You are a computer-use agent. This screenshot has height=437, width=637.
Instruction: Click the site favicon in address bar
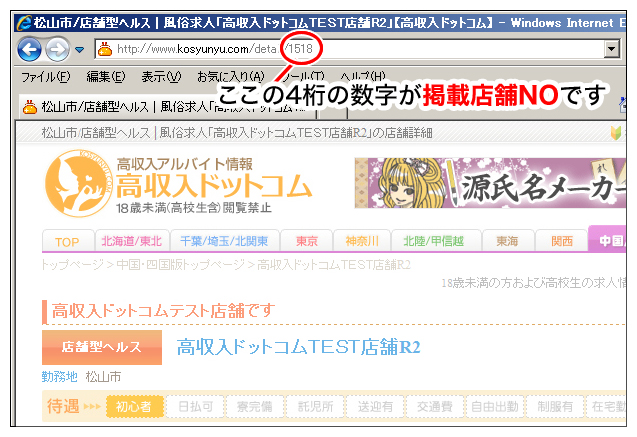(x=105, y=49)
